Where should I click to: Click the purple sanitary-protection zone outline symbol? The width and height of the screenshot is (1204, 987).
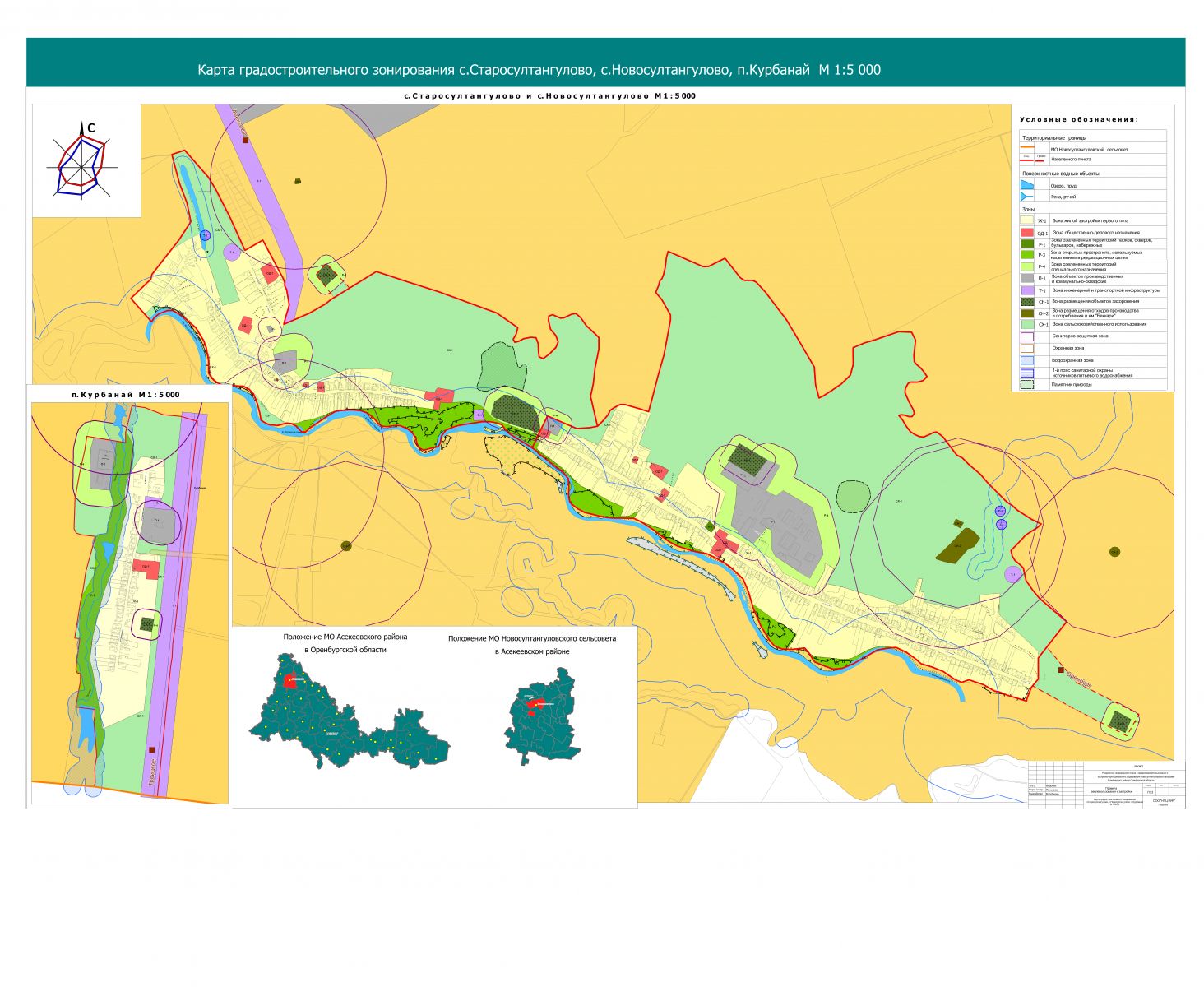click(1027, 336)
